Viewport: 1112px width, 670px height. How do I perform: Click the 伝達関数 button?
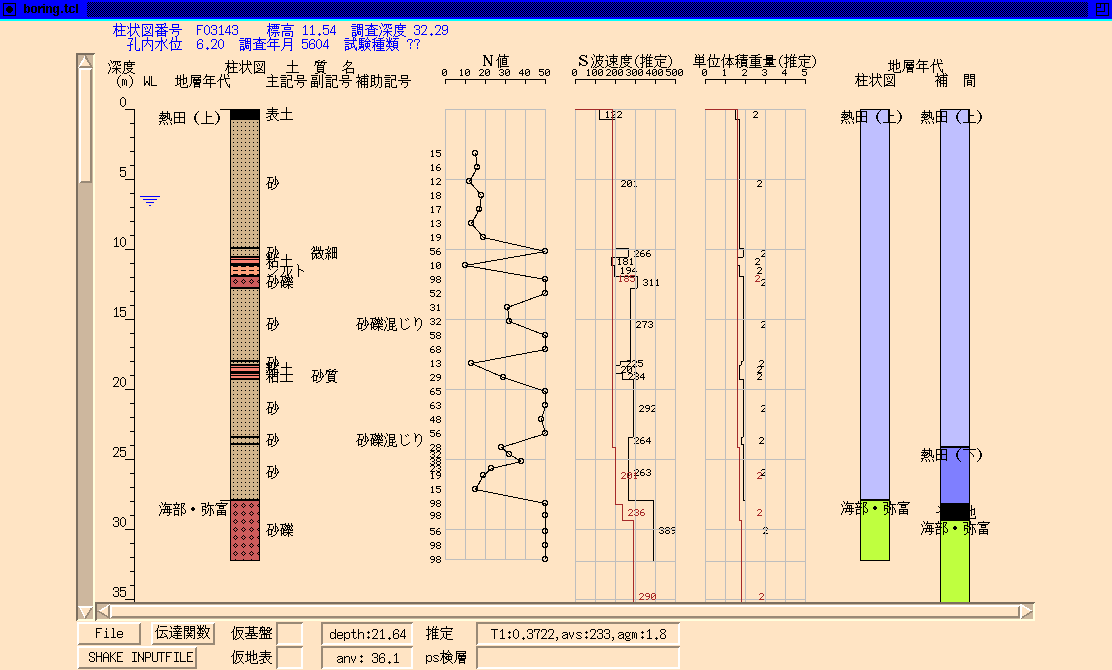click(x=183, y=633)
